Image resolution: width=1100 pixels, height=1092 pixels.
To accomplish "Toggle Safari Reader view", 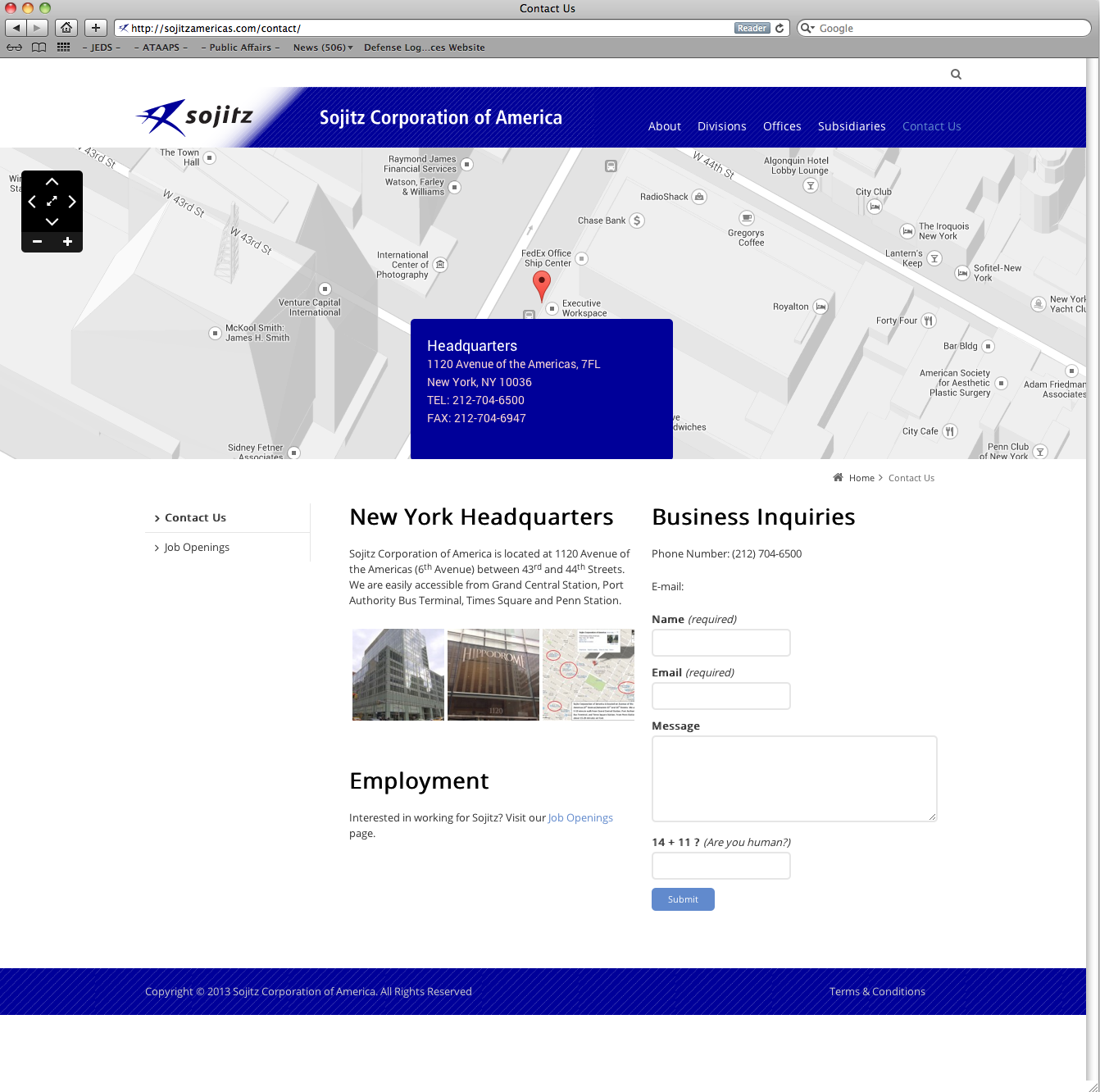I will point(752,28).
